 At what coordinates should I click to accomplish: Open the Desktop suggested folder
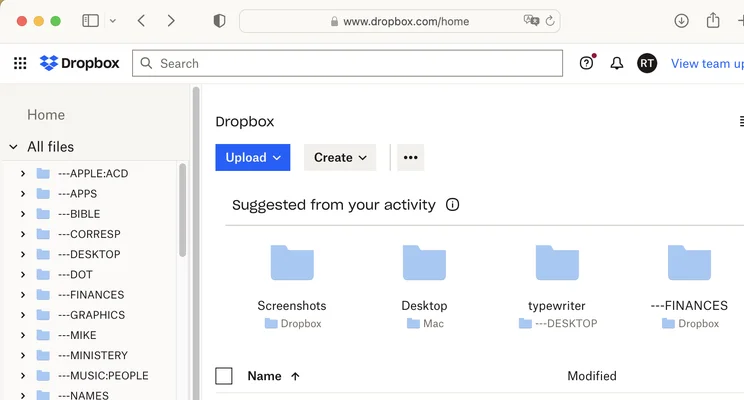tap(424, 262)
